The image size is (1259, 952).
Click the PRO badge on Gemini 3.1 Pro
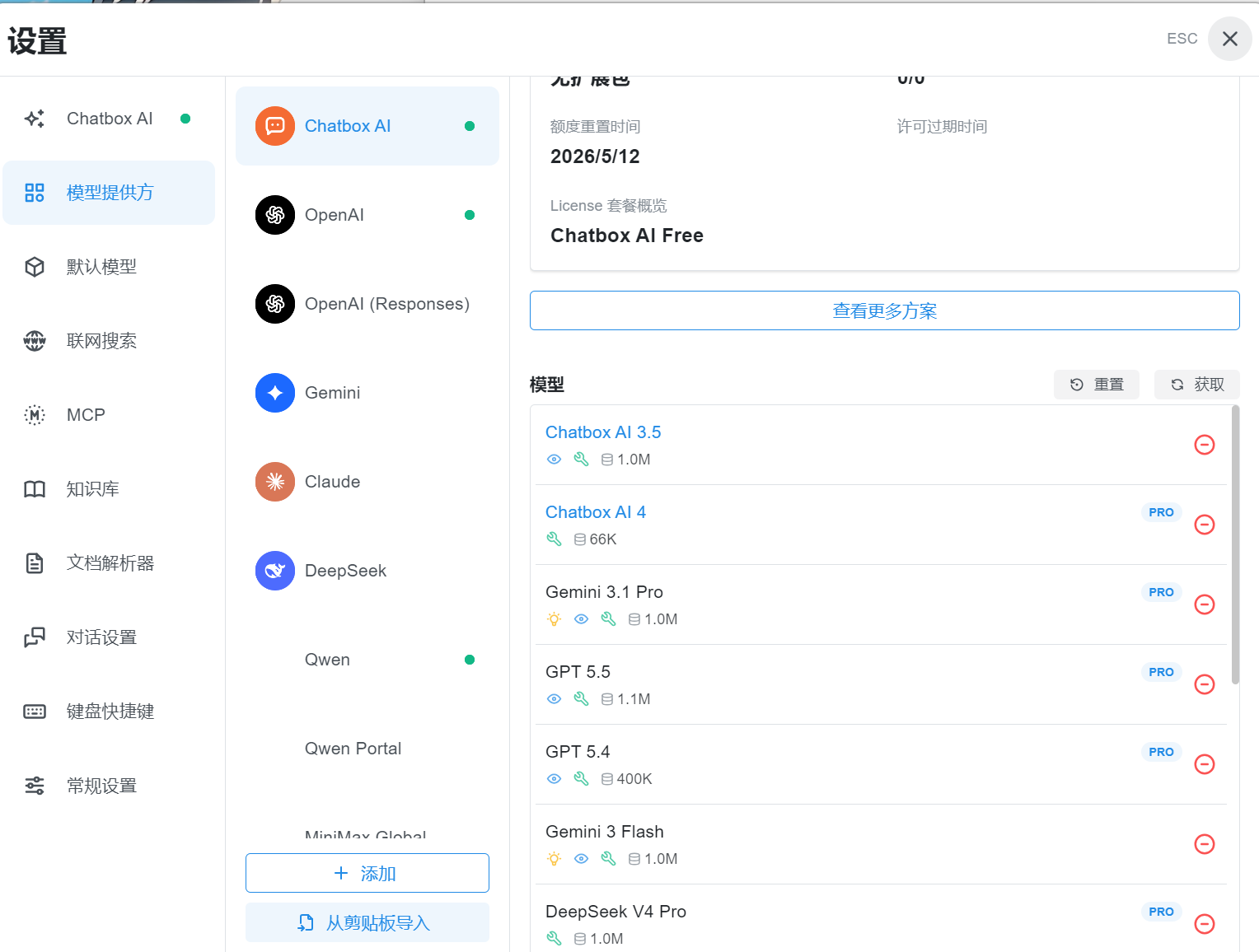[x=1161, y=592]
